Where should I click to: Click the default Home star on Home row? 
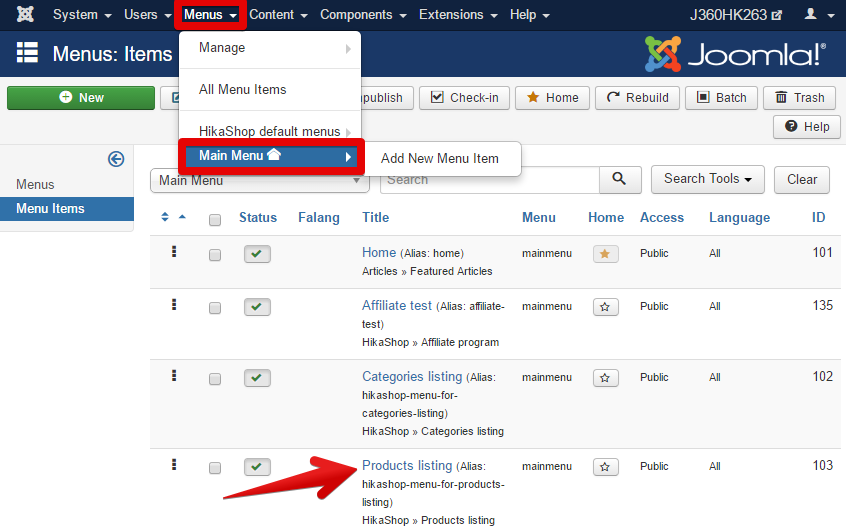point(605,254)
